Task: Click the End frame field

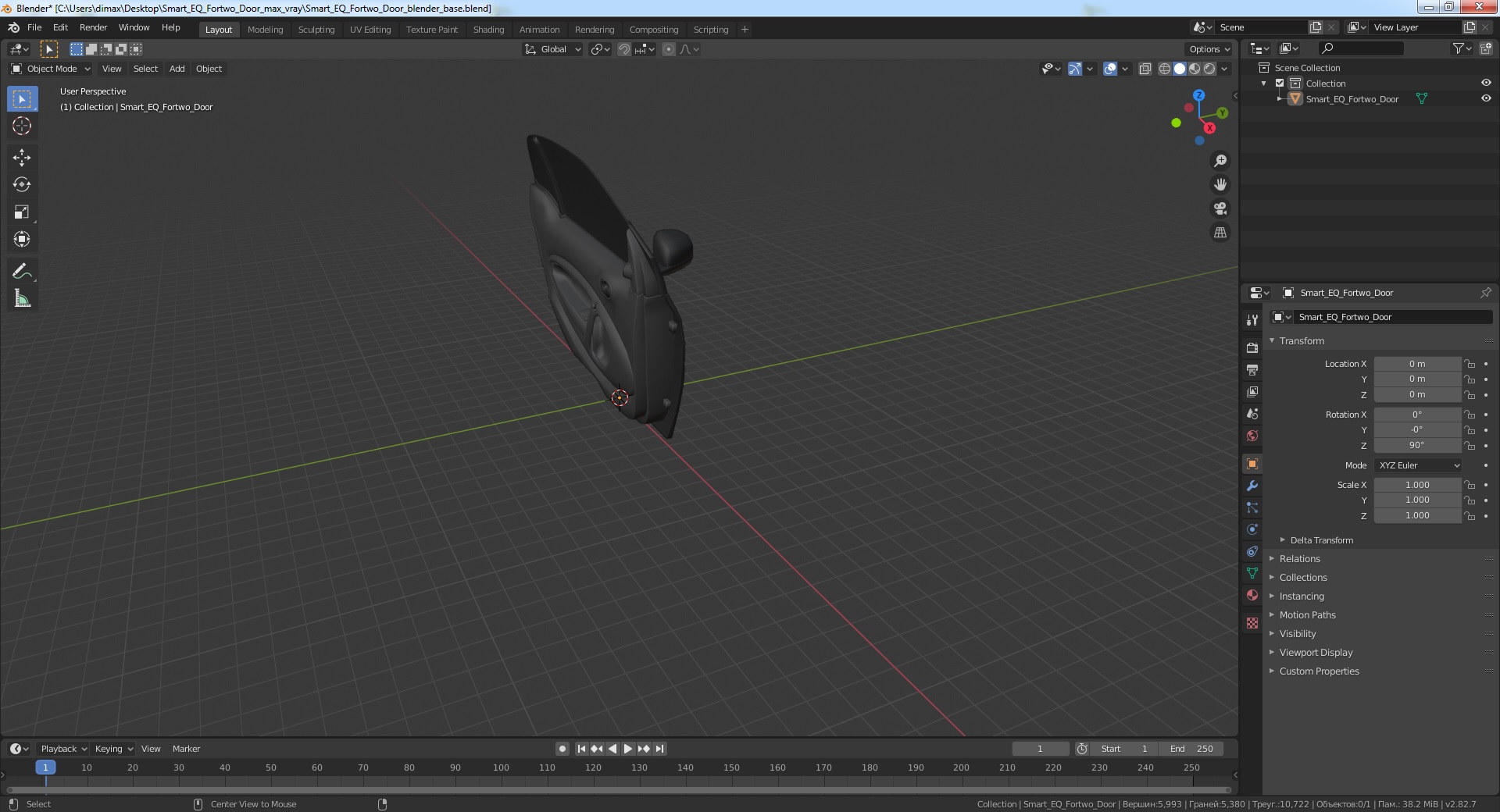Action: pos(1191,749)
